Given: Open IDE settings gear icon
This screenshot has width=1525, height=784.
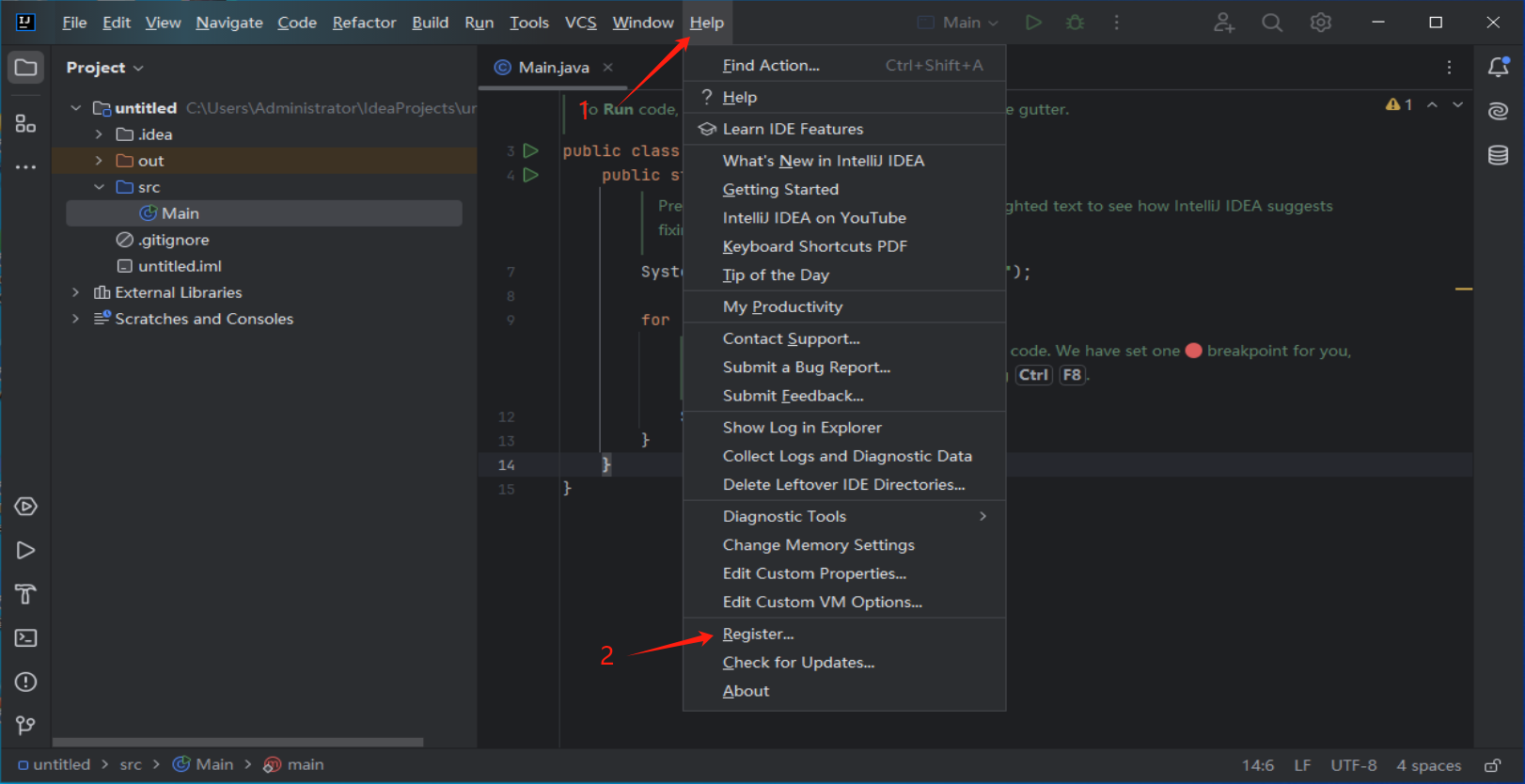Looking at the screenshot, I should pos(1321,23).
